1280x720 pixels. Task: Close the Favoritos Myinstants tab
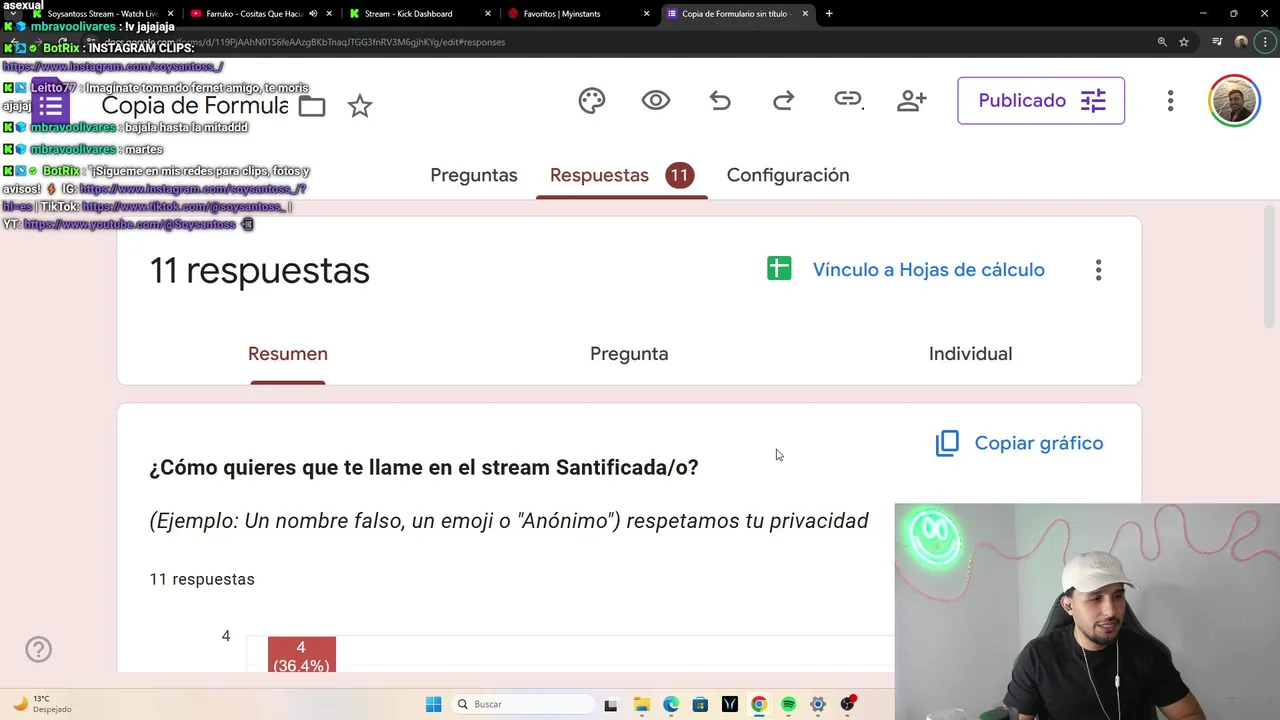pos(646,14)
